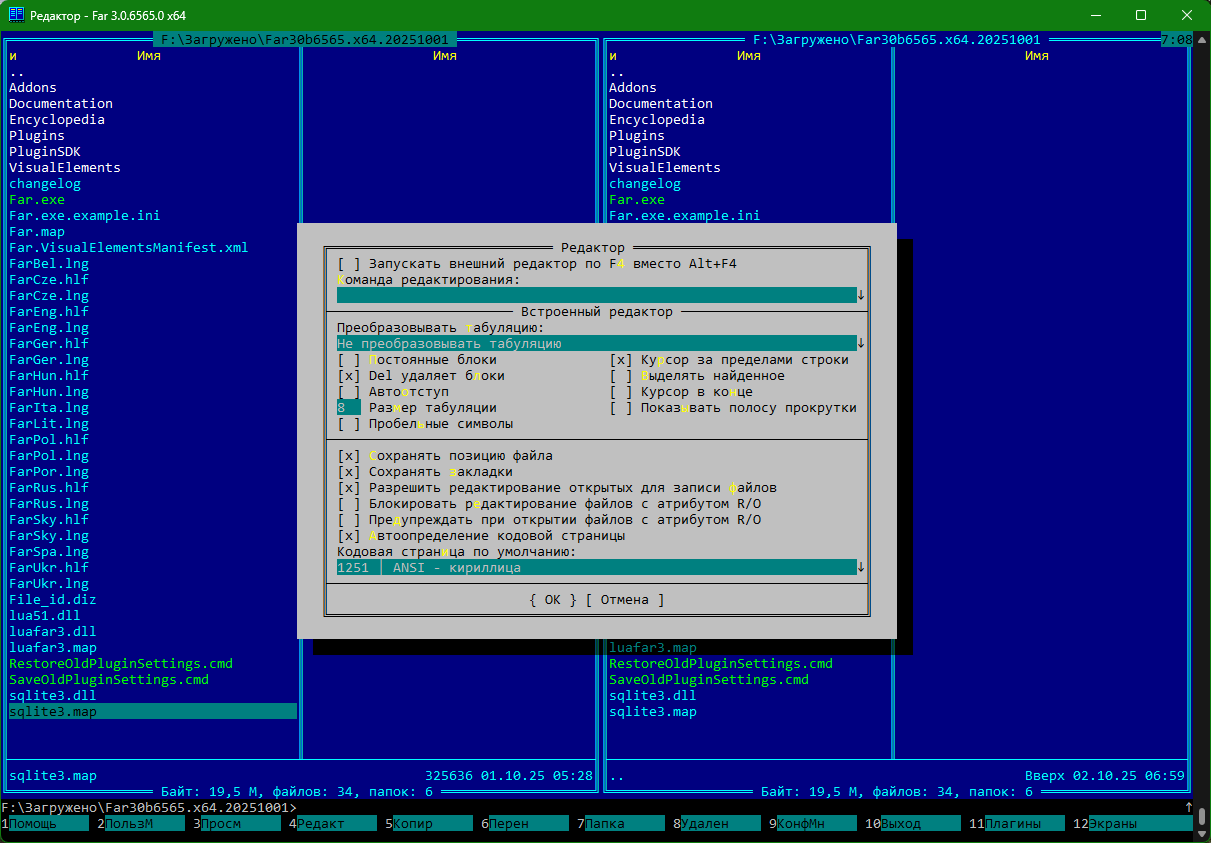Screen dimensions: 1211x843
Task: Click the Far Manager icon in title bar
Action: 16,16
